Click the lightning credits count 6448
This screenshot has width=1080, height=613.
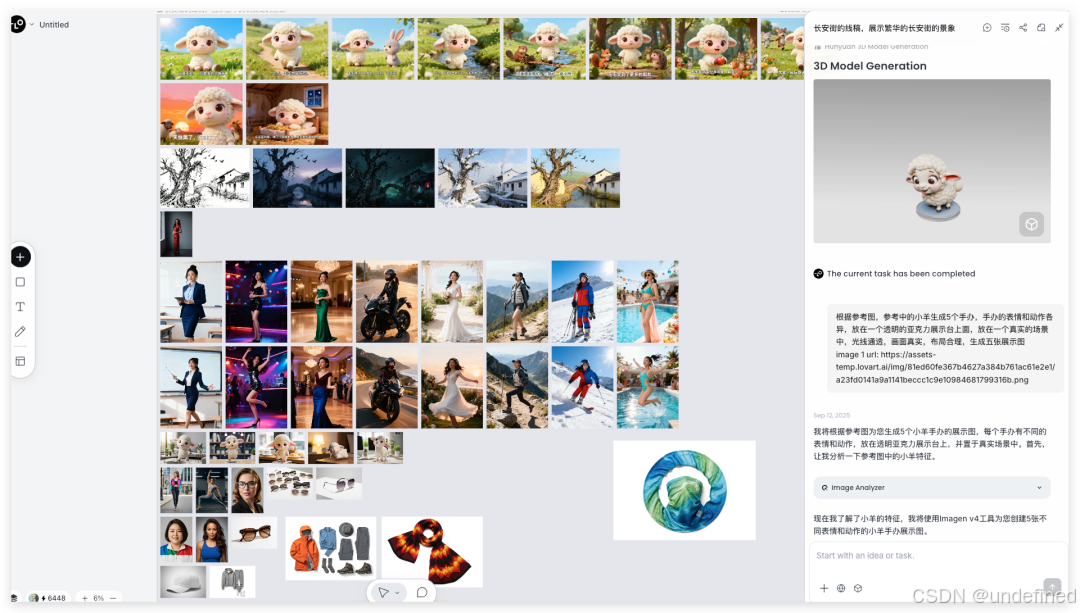click(54, 598)
